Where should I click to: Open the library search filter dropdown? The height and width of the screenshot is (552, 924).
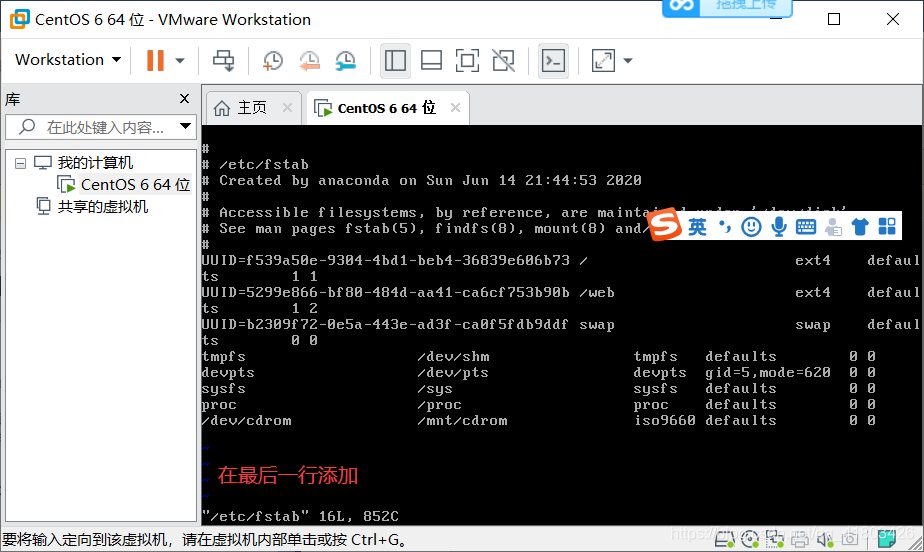(186, 126)
